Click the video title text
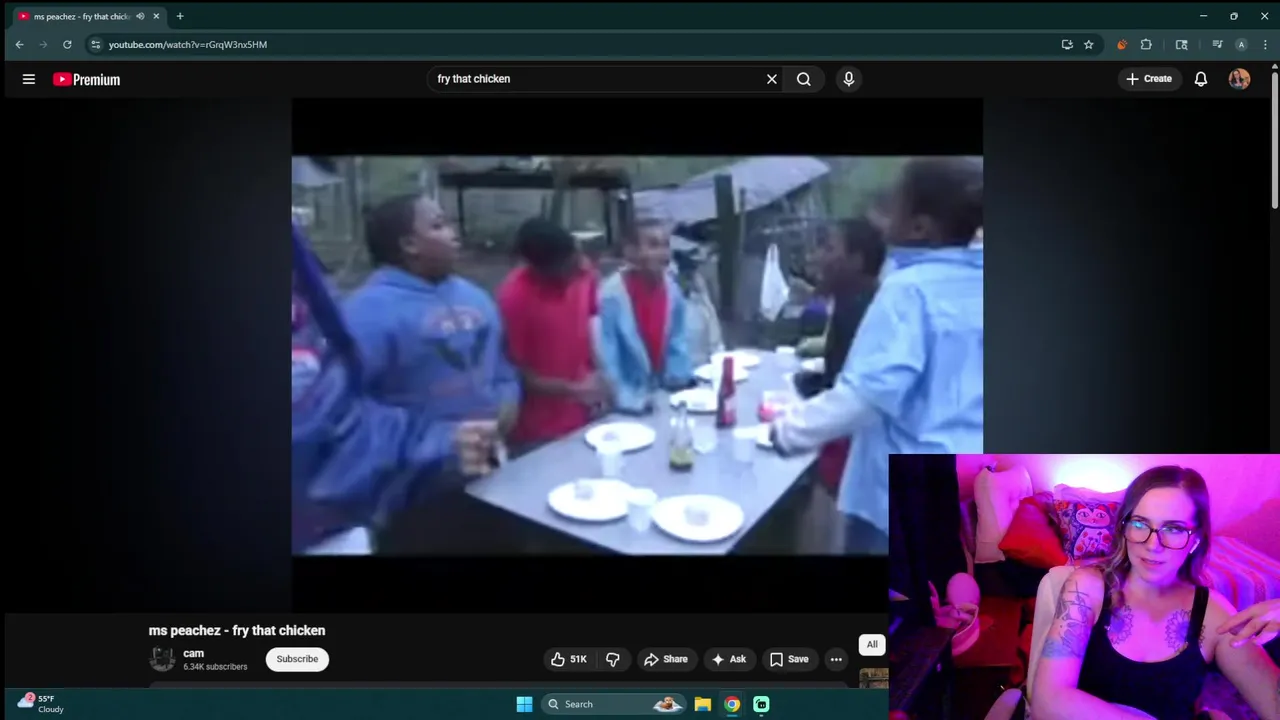 (237, 630)
